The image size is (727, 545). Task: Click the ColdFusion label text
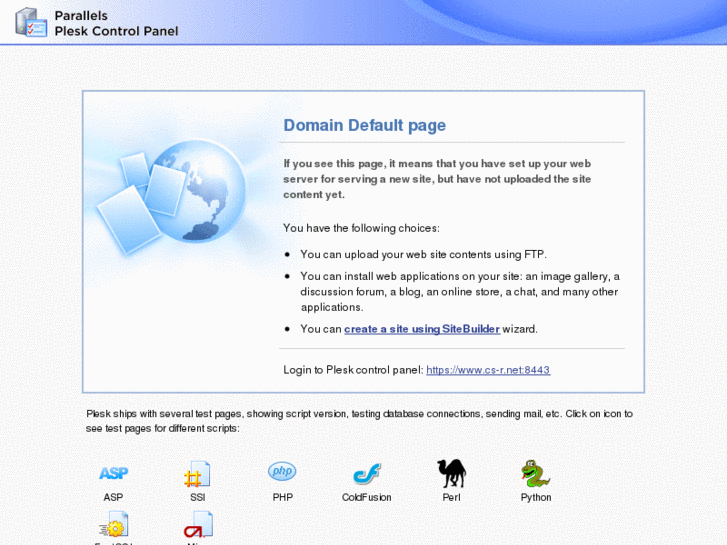pyautogui.click(x=367, y=497)
